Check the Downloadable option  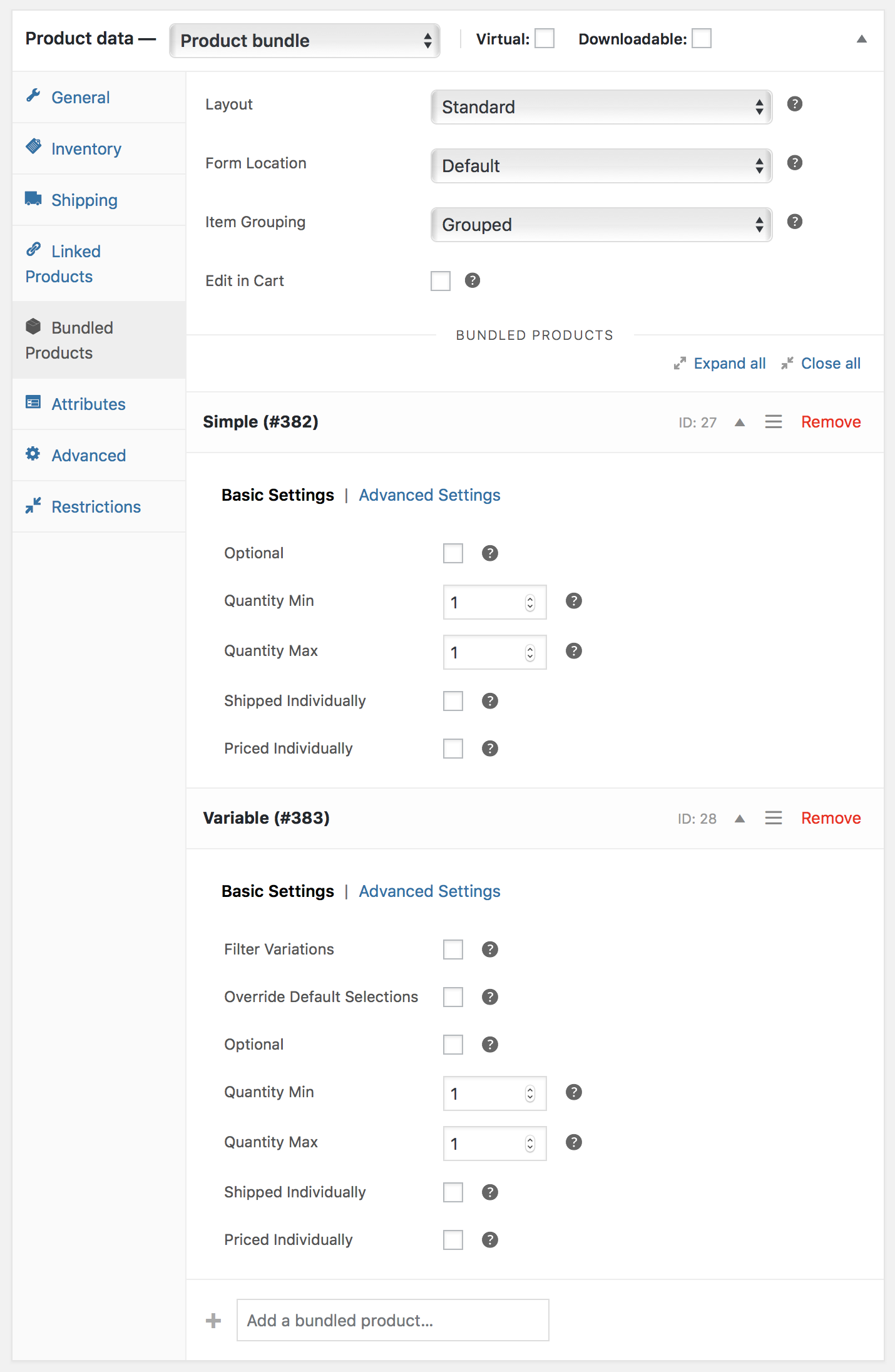coord(701,39)
